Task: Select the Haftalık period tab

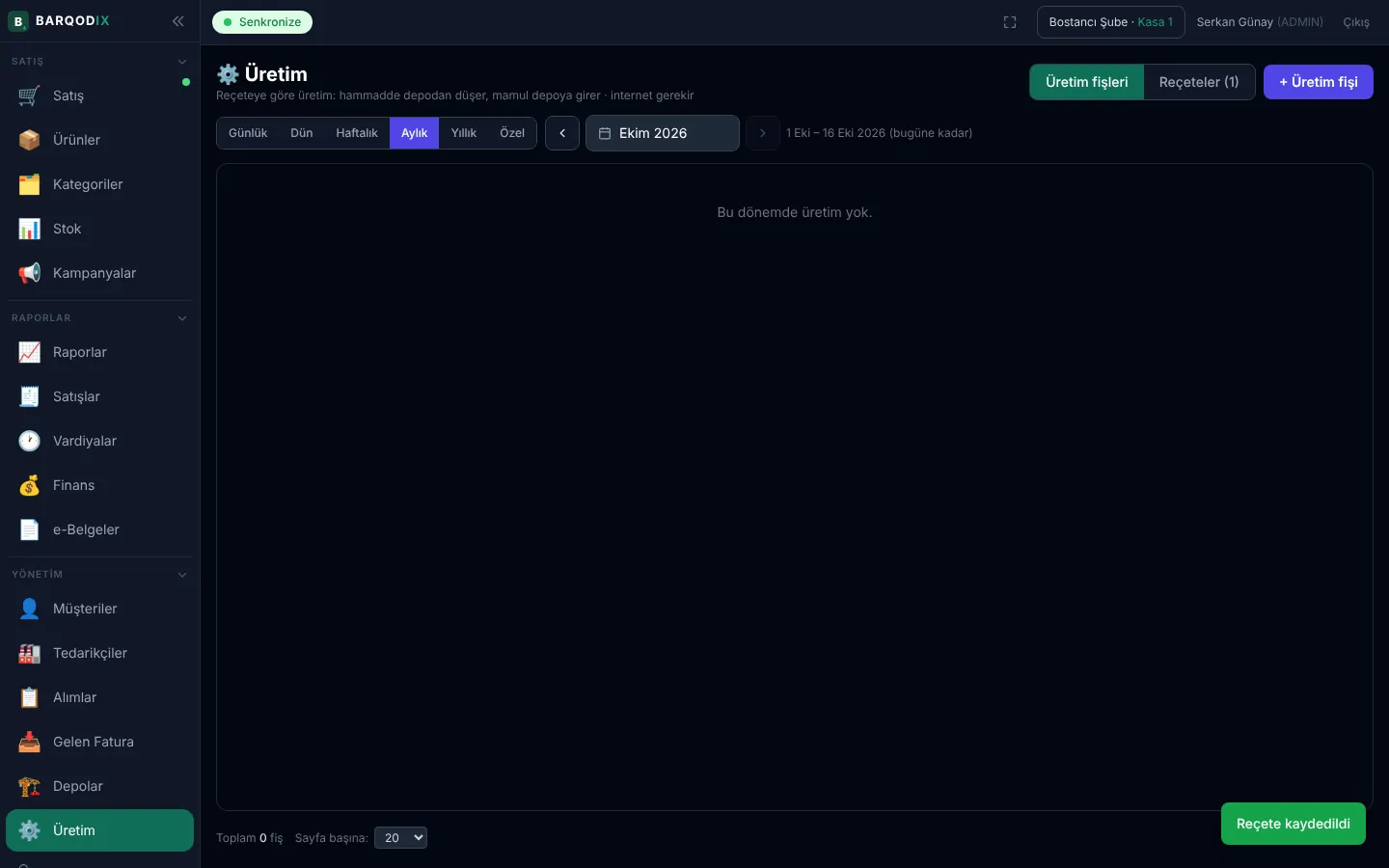Action: (357, 133)
